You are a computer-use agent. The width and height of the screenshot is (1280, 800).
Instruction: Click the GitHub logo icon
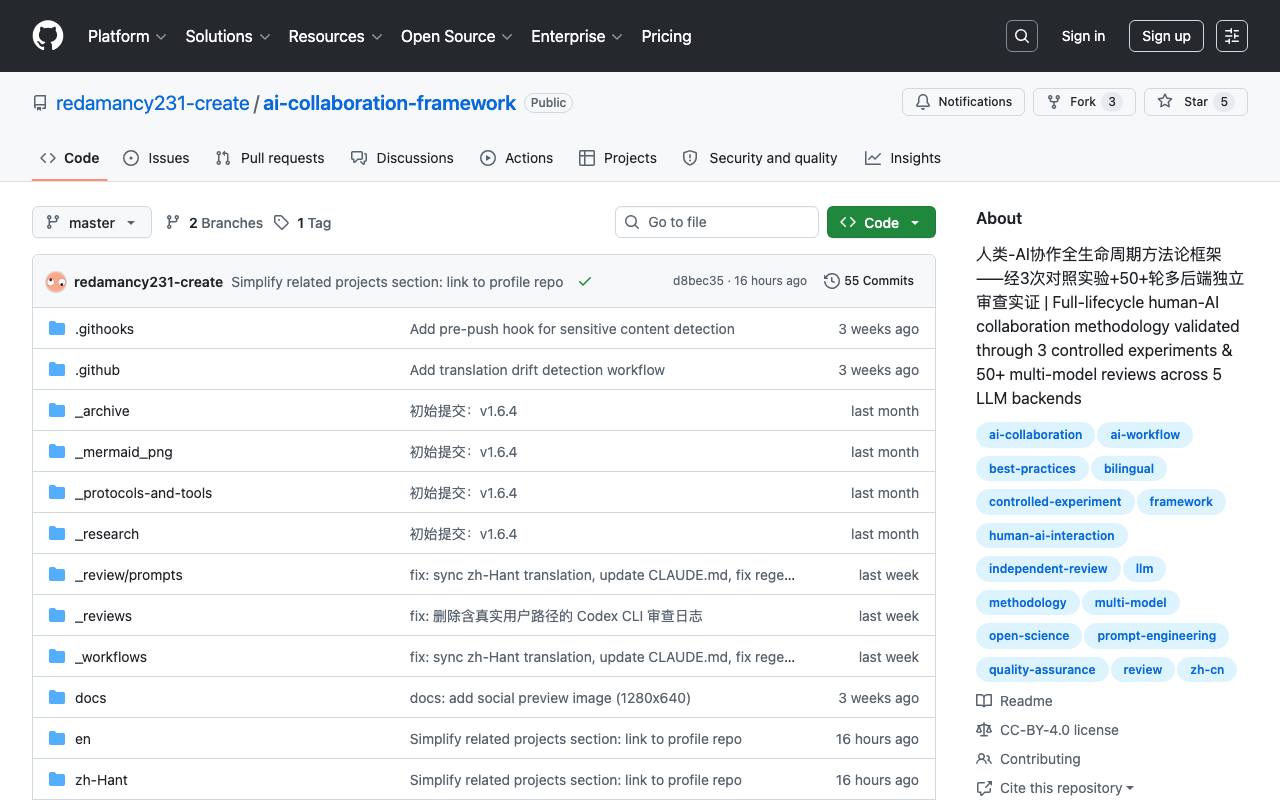pos(48,36)
